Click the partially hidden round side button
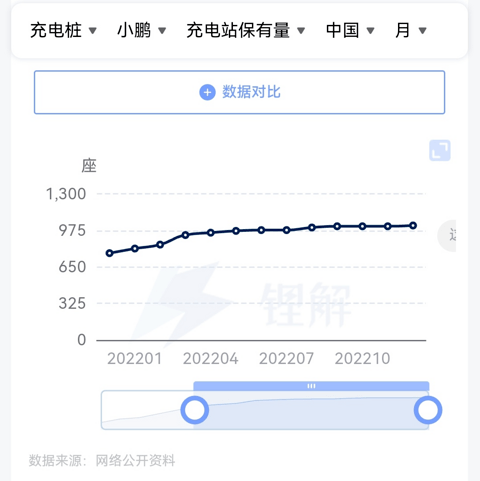Viewport: 480px width, 481px height. pos(447,236)
